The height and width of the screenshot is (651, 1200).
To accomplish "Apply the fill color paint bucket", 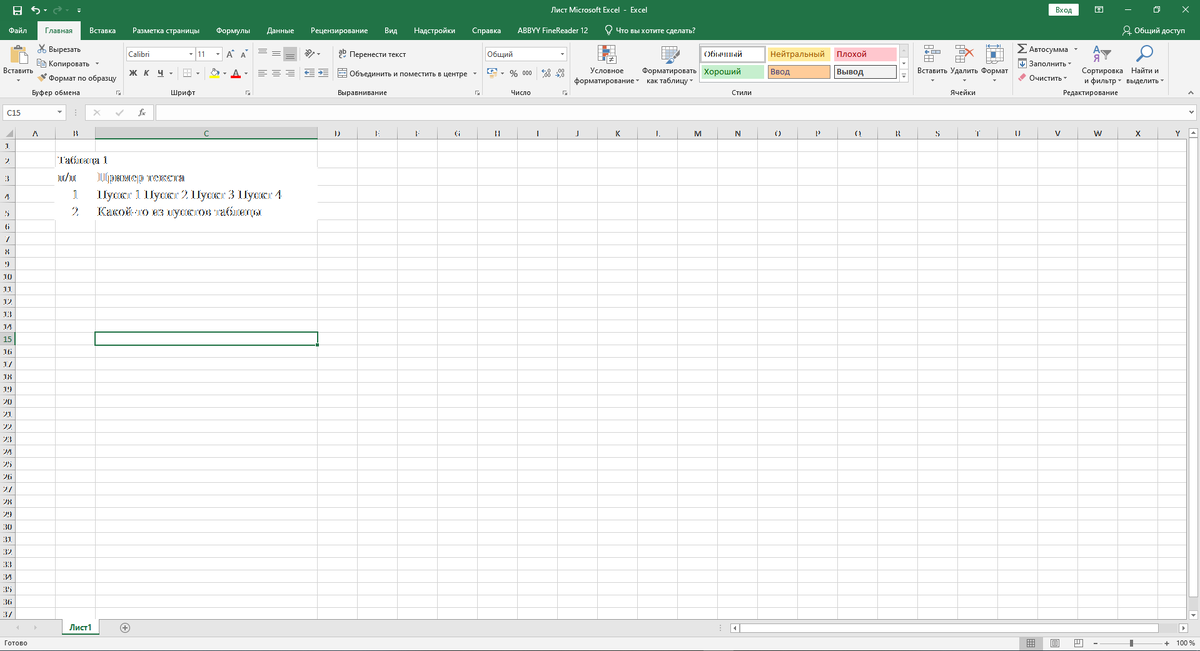I will [215, 73].
